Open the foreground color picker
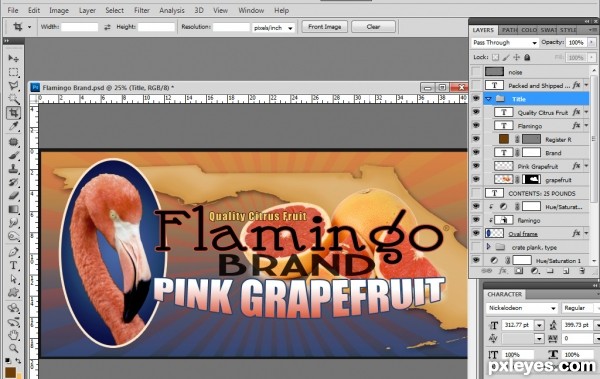Image resolution: width=600 pixels, height=379 pixels. pos(10,372)
